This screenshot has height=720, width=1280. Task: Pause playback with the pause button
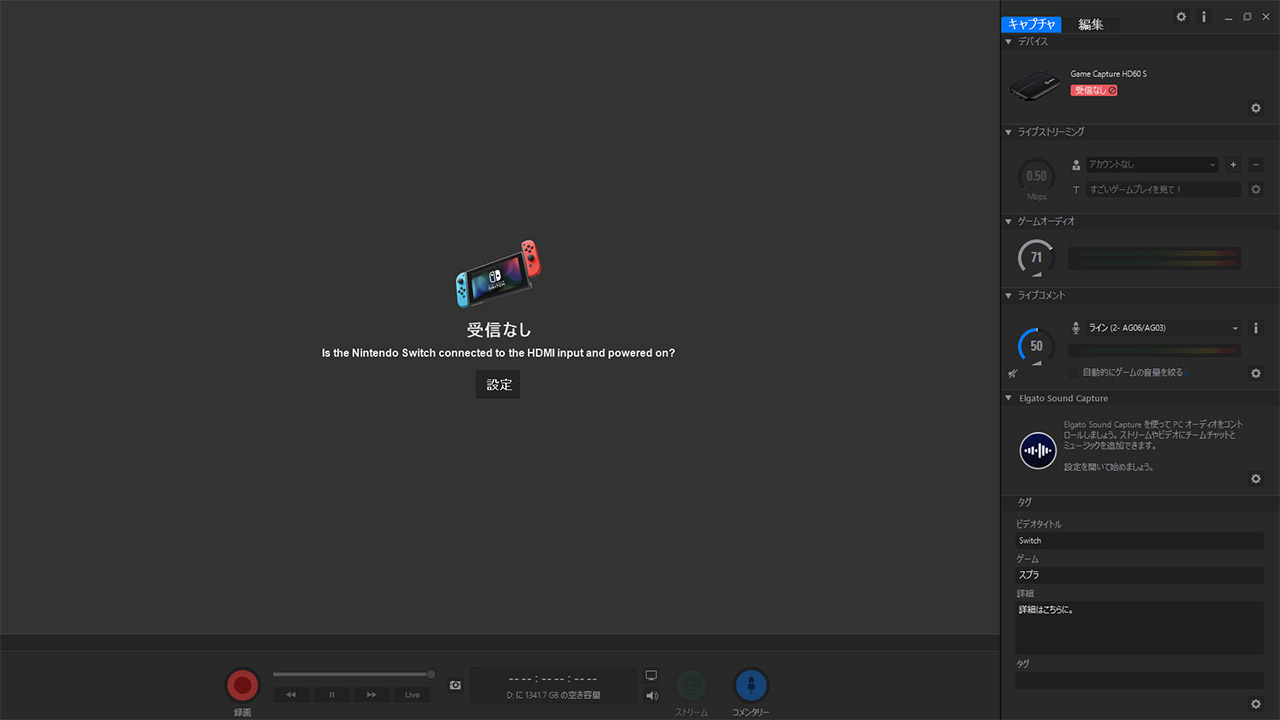(x=332, y=694)
